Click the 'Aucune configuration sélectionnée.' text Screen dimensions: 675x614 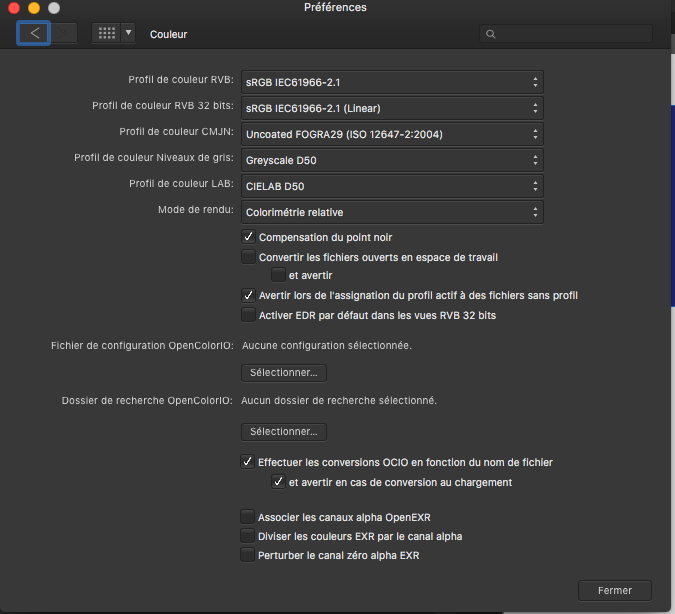tap(327, 345)
